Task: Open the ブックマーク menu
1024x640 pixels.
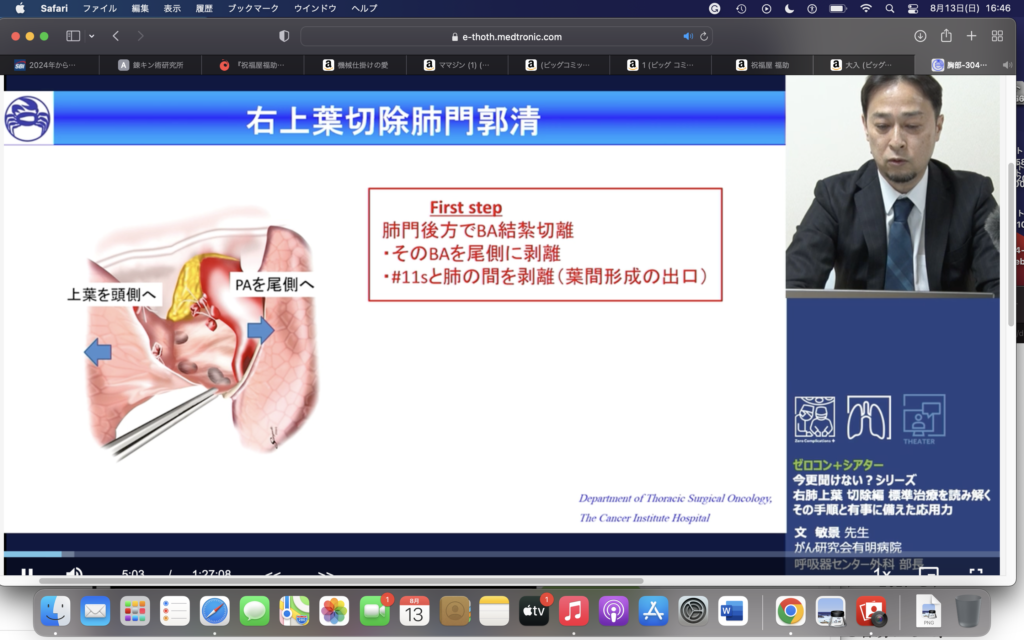Action: pyautogui.click(x=255, y=8)
